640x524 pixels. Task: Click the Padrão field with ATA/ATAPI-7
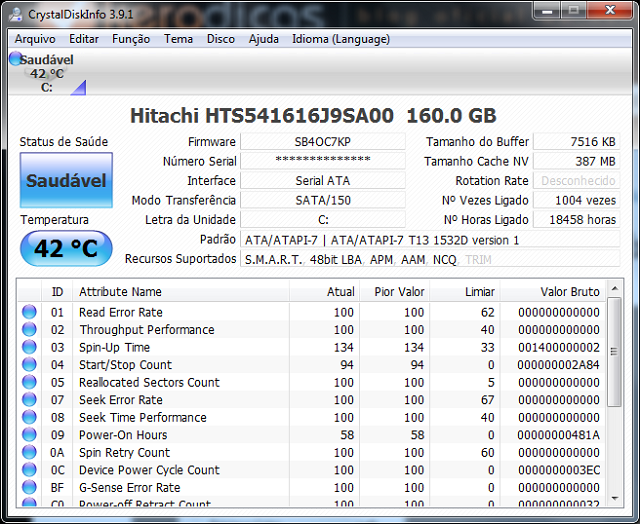click(x=430, y=240)
